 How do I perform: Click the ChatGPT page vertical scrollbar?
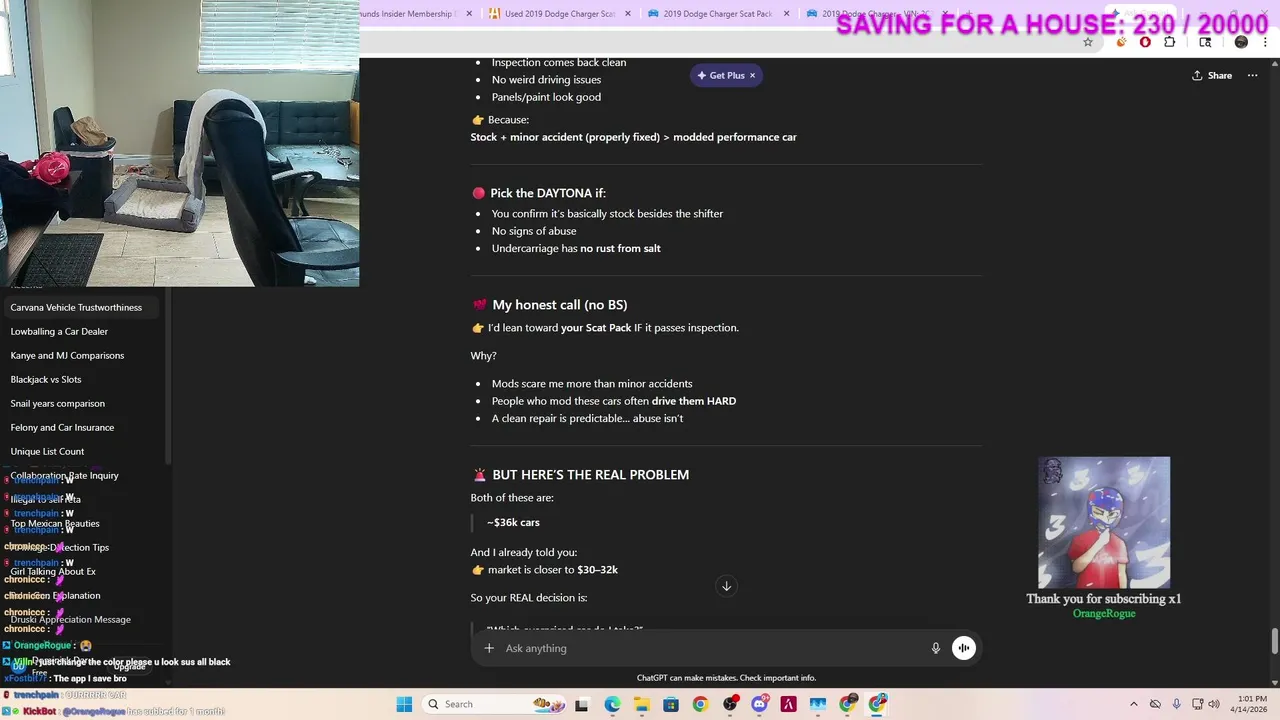(1274, 640)
